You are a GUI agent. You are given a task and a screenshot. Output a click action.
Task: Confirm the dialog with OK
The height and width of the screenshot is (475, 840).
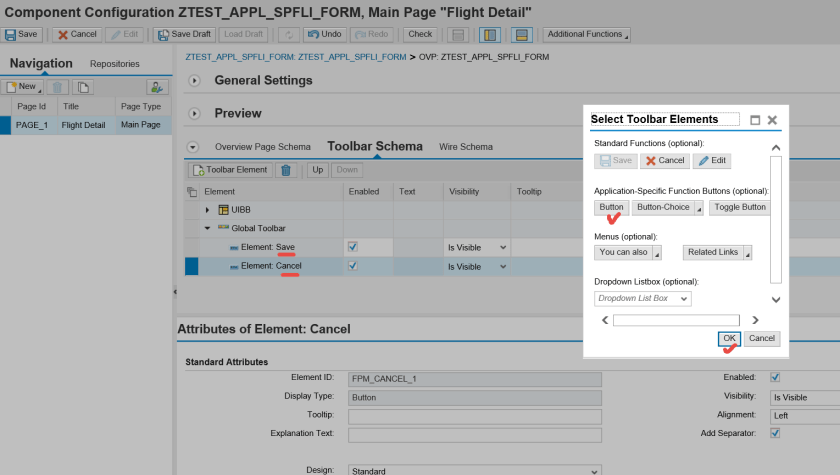tap(729, 338)
